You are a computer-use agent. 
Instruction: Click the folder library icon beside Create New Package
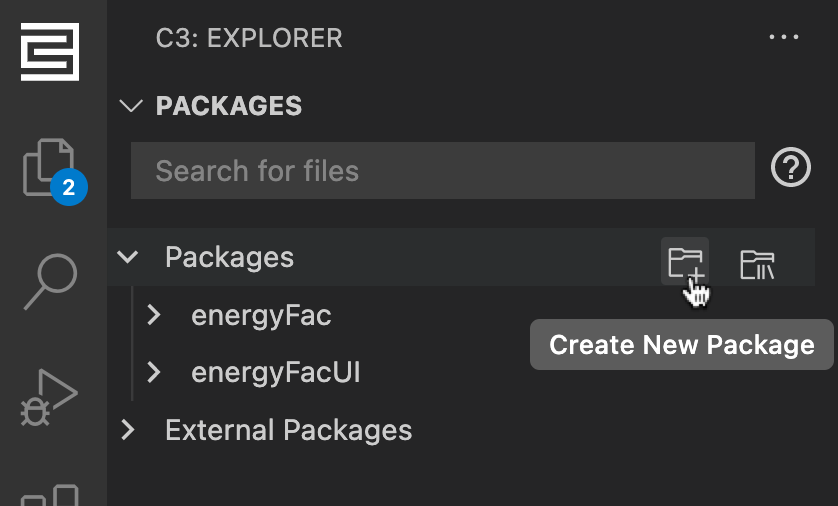coord(757,264)
